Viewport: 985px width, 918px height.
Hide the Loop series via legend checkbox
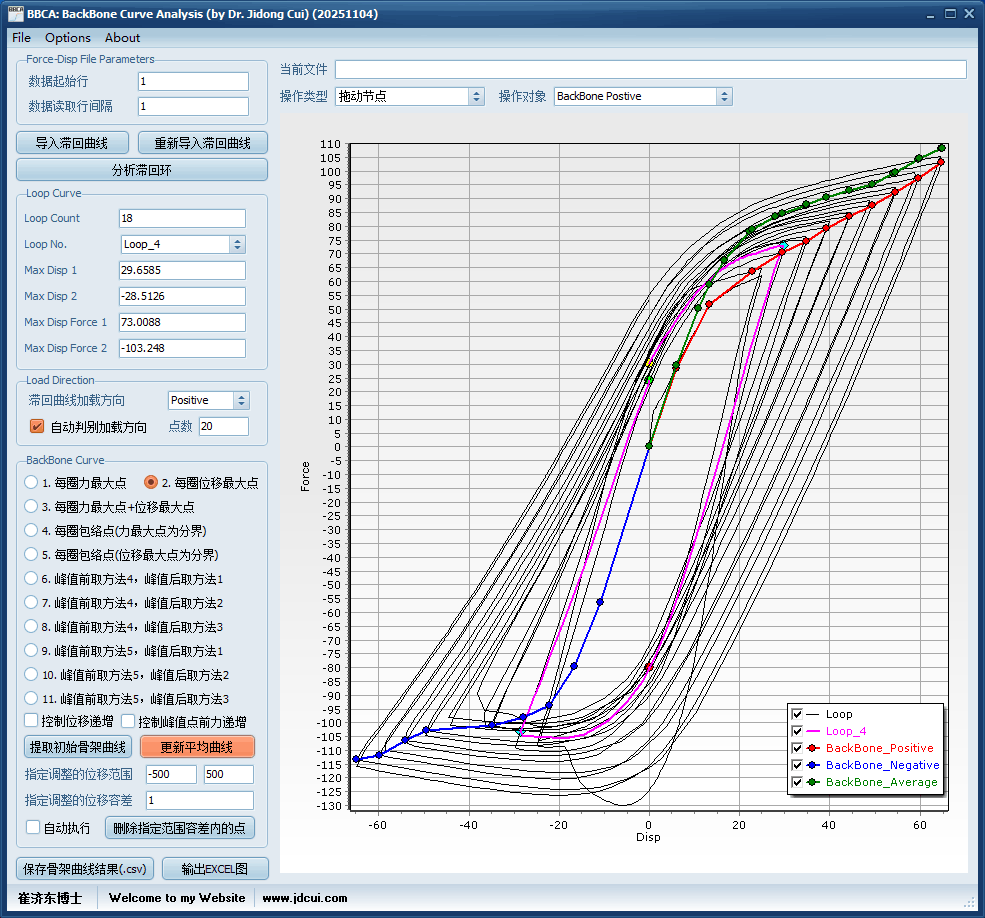click(797, 714)
